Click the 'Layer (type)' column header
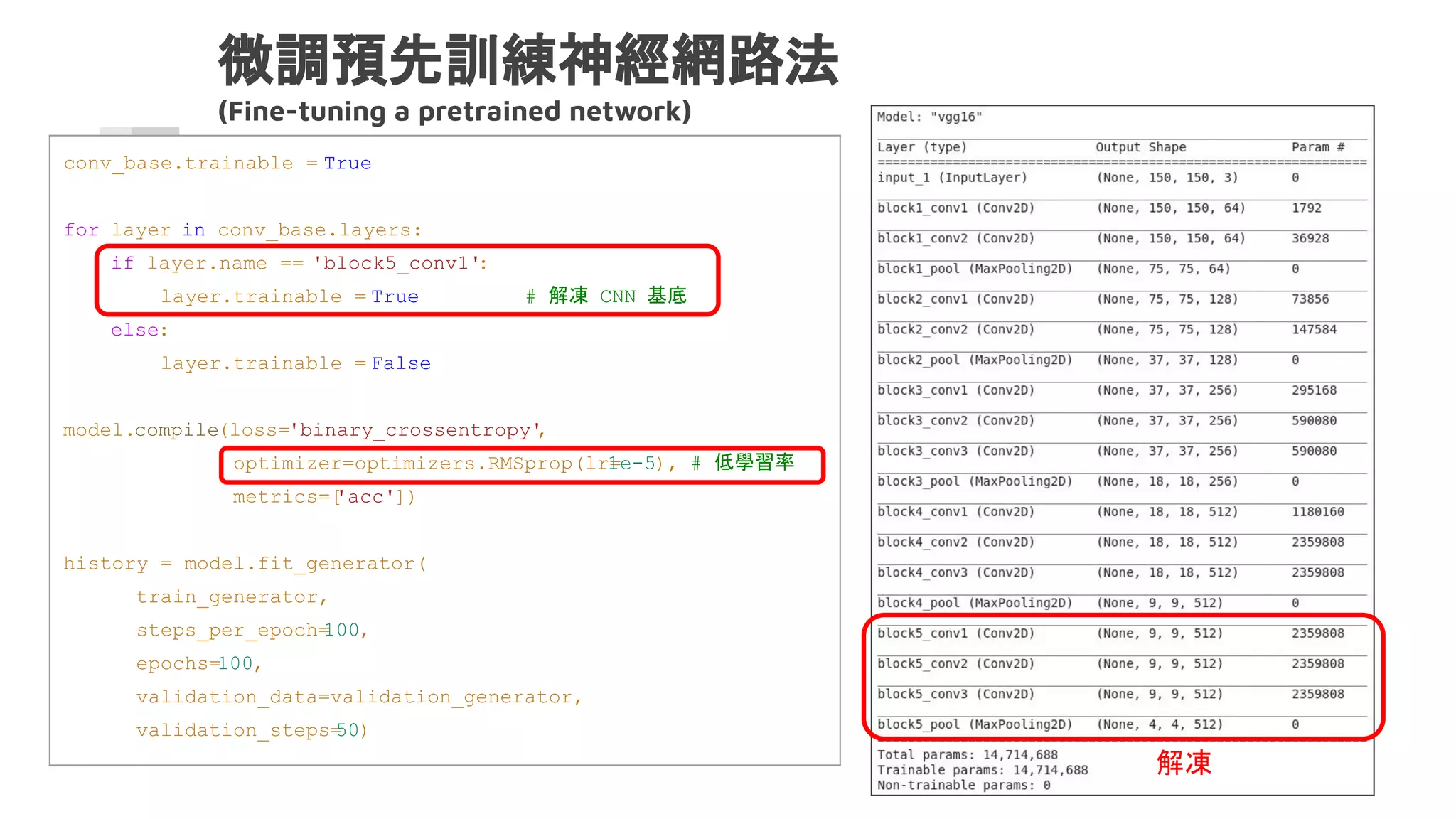The image size is (1456, 819). [x=922, y=147]
